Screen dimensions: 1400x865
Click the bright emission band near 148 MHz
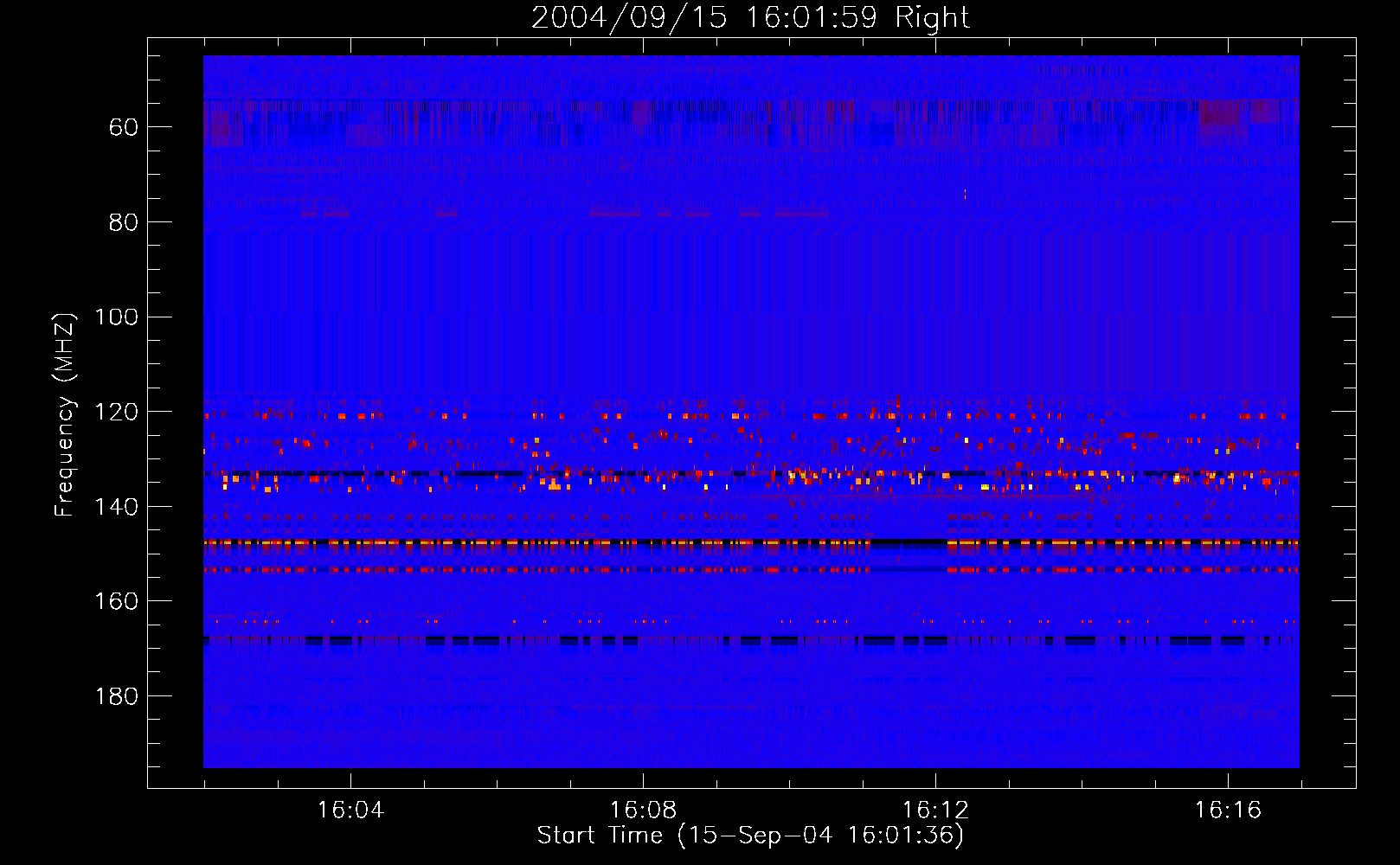[751, 543]
